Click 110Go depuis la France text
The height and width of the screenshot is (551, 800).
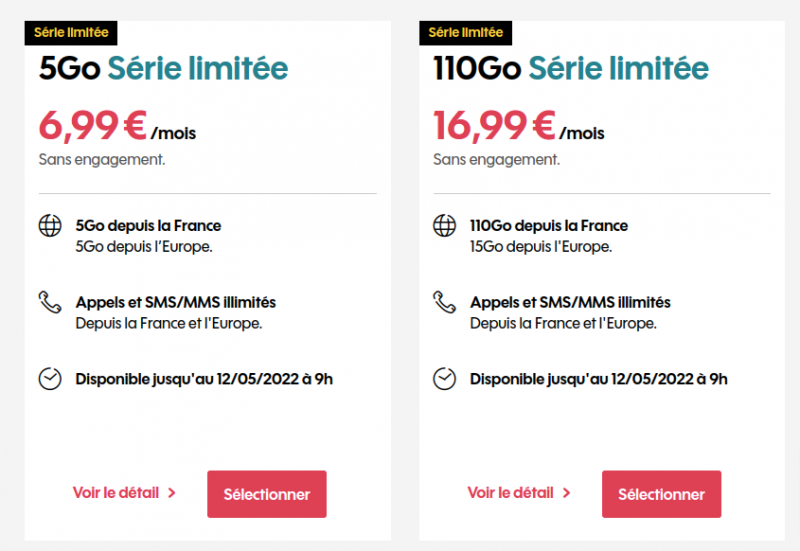tap(549, 226)
